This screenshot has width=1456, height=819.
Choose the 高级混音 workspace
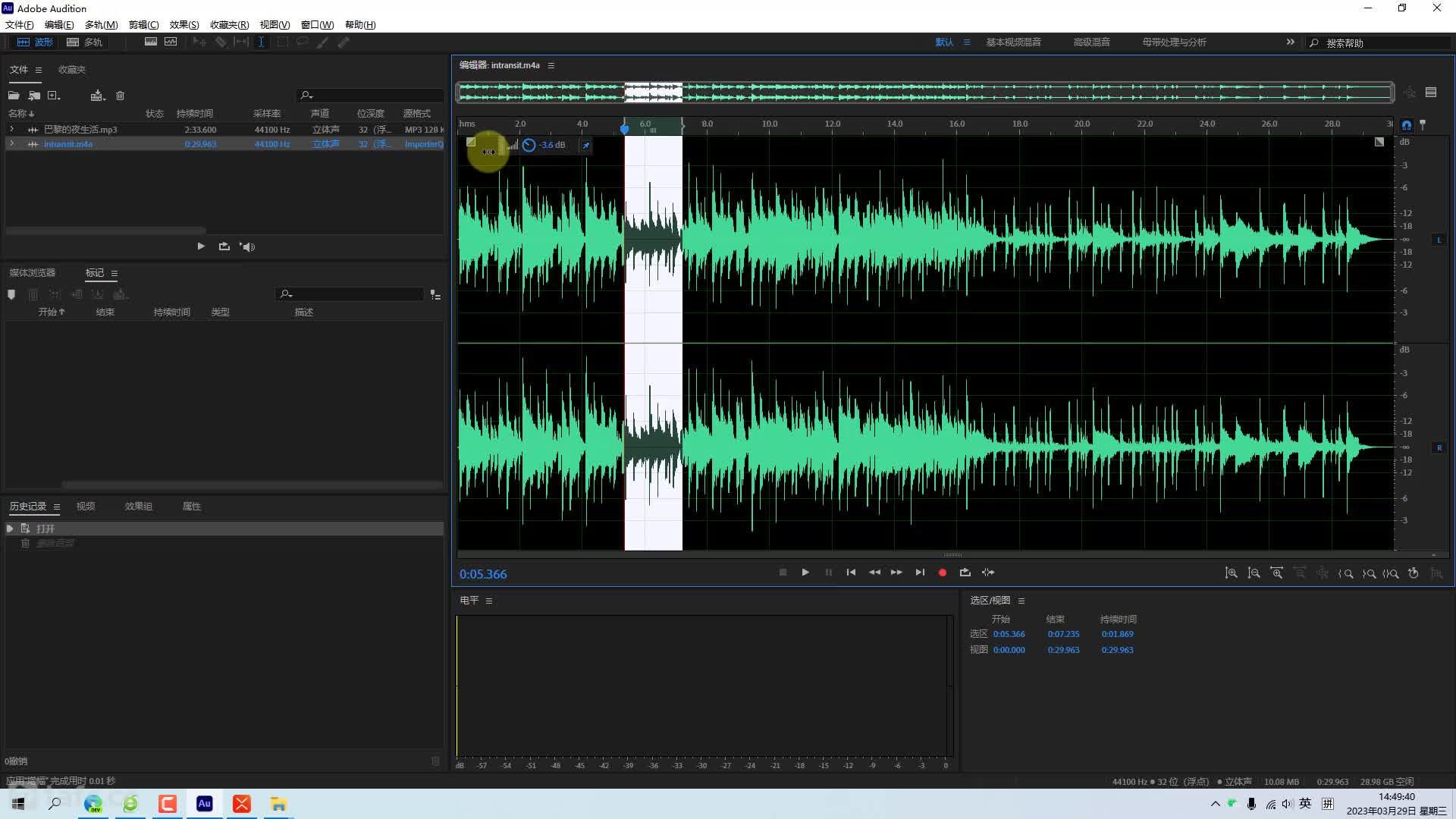[x=1091, y=42]
